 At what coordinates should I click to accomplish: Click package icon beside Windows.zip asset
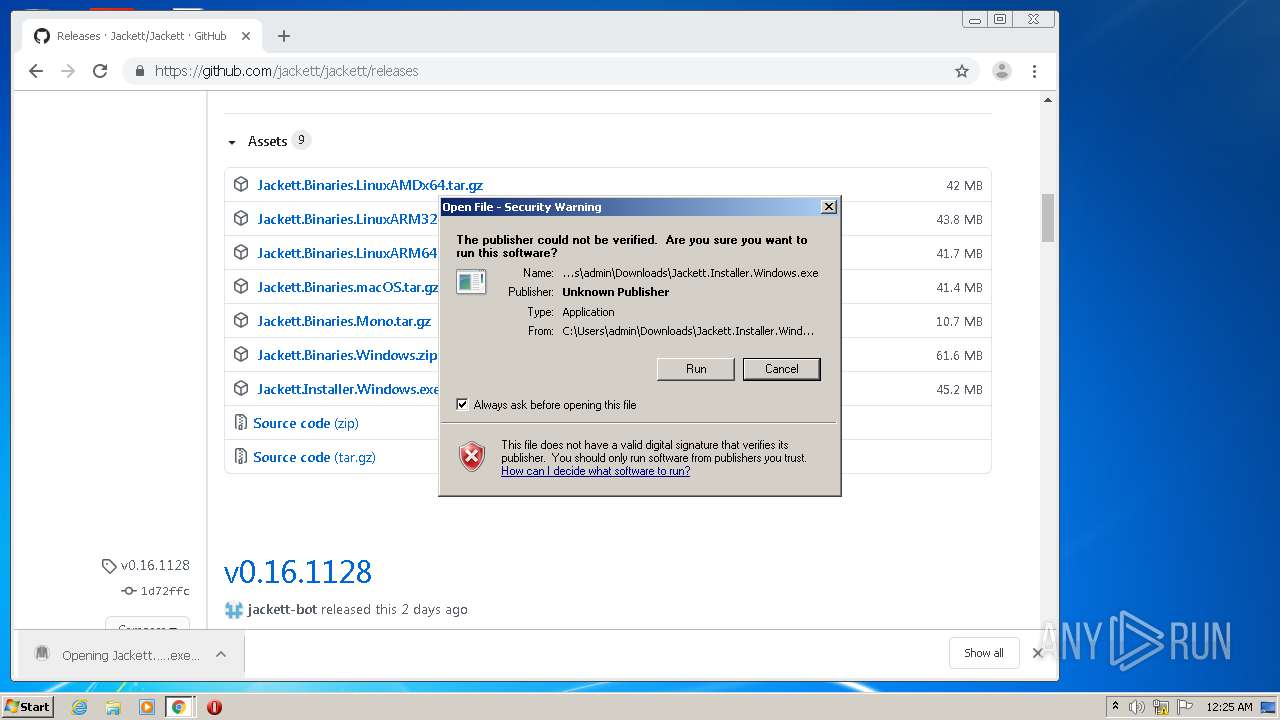[x=241, y=354]
